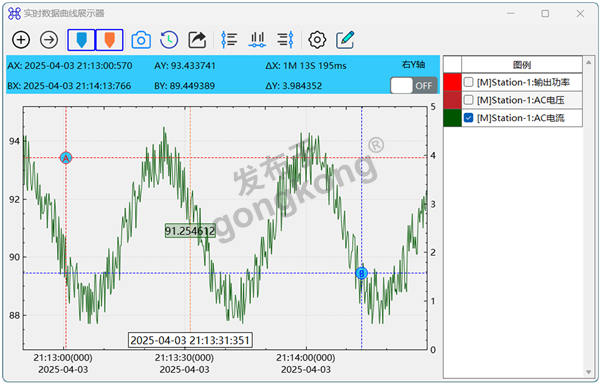Click the circular A marker on chart
Screen dimensions: 600x384
66,158
